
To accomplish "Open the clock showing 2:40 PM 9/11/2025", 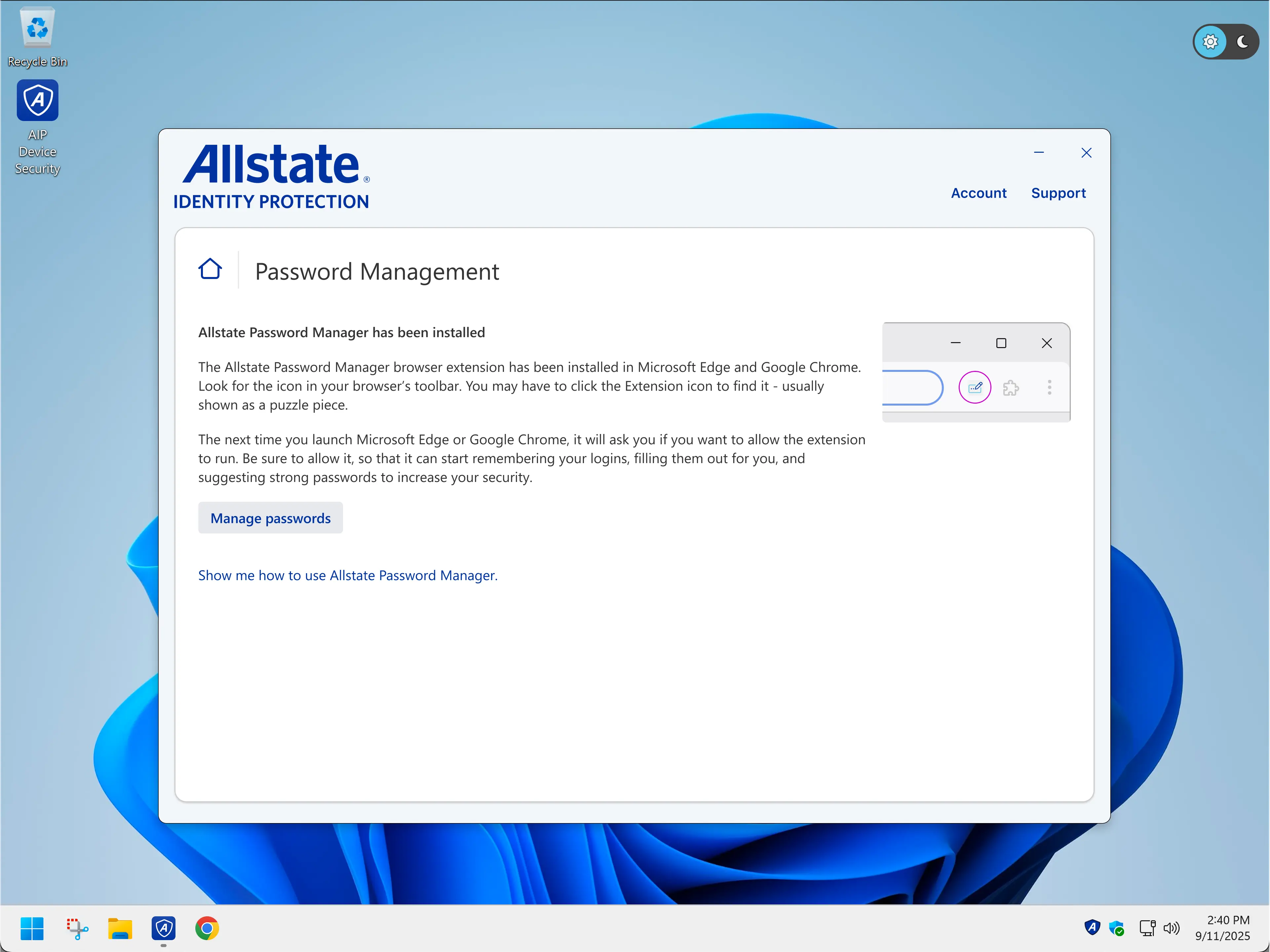I will pyautogui.click(x=1222, y=928).
